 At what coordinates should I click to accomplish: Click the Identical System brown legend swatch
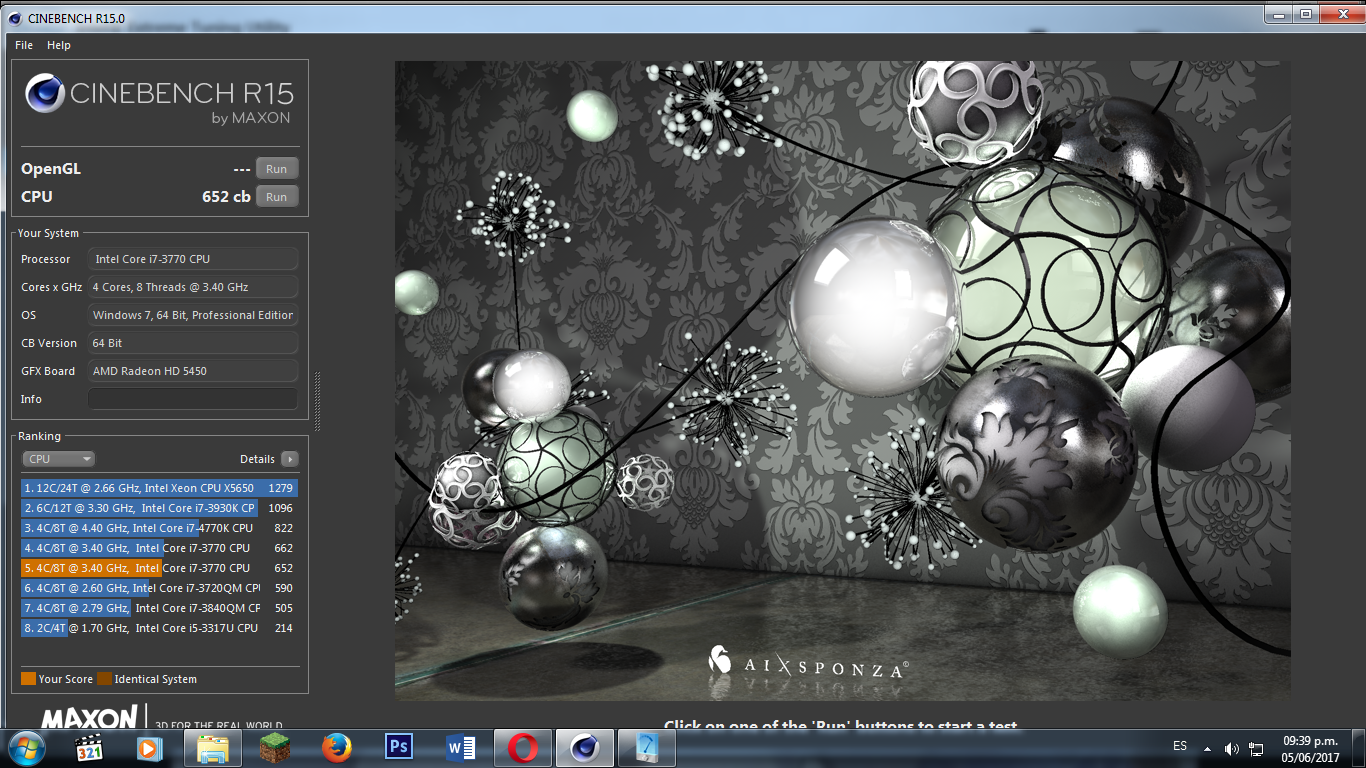pyautogui.click(x=104, y=679)
